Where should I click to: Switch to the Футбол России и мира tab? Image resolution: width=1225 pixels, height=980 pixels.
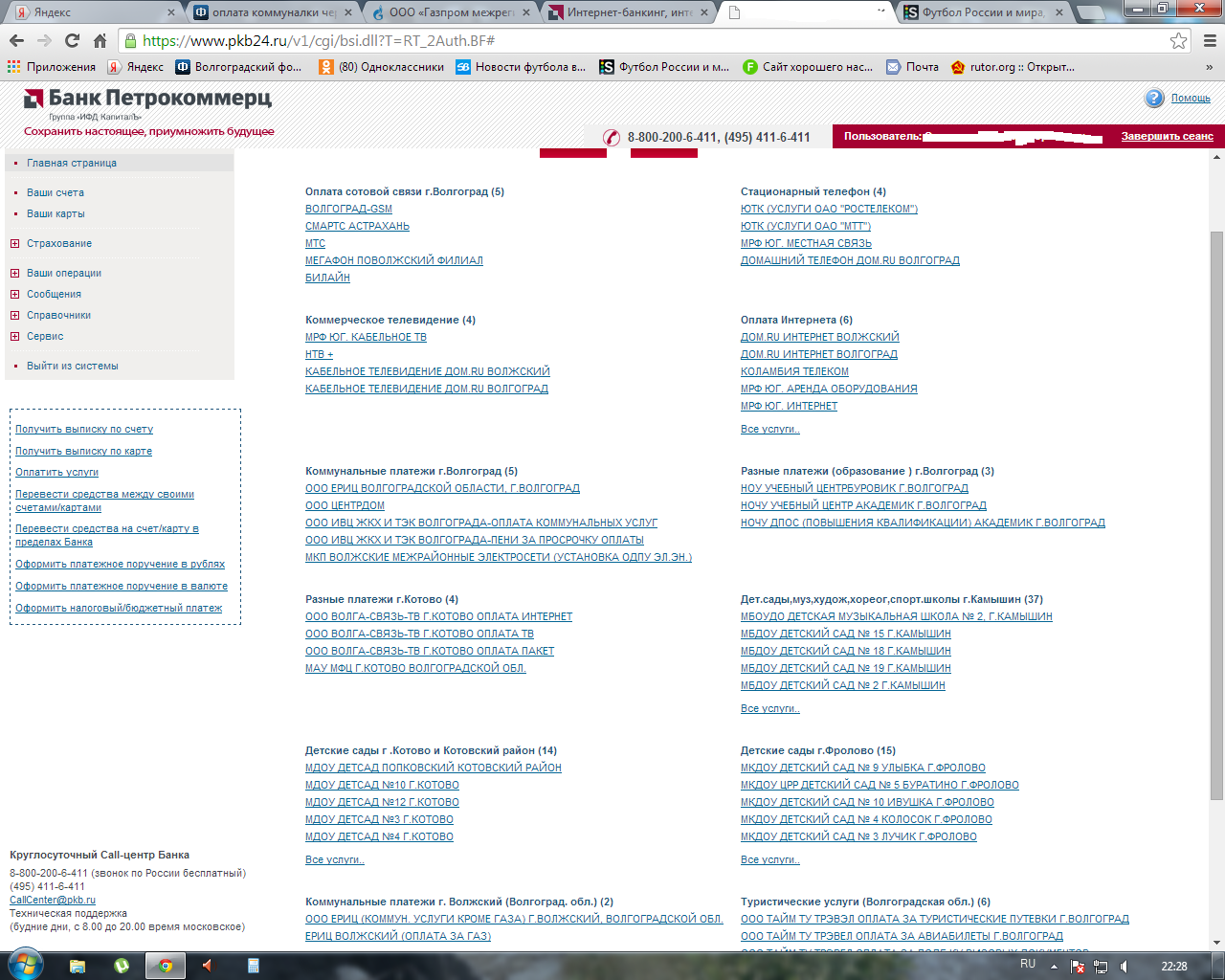pos(985,12)
